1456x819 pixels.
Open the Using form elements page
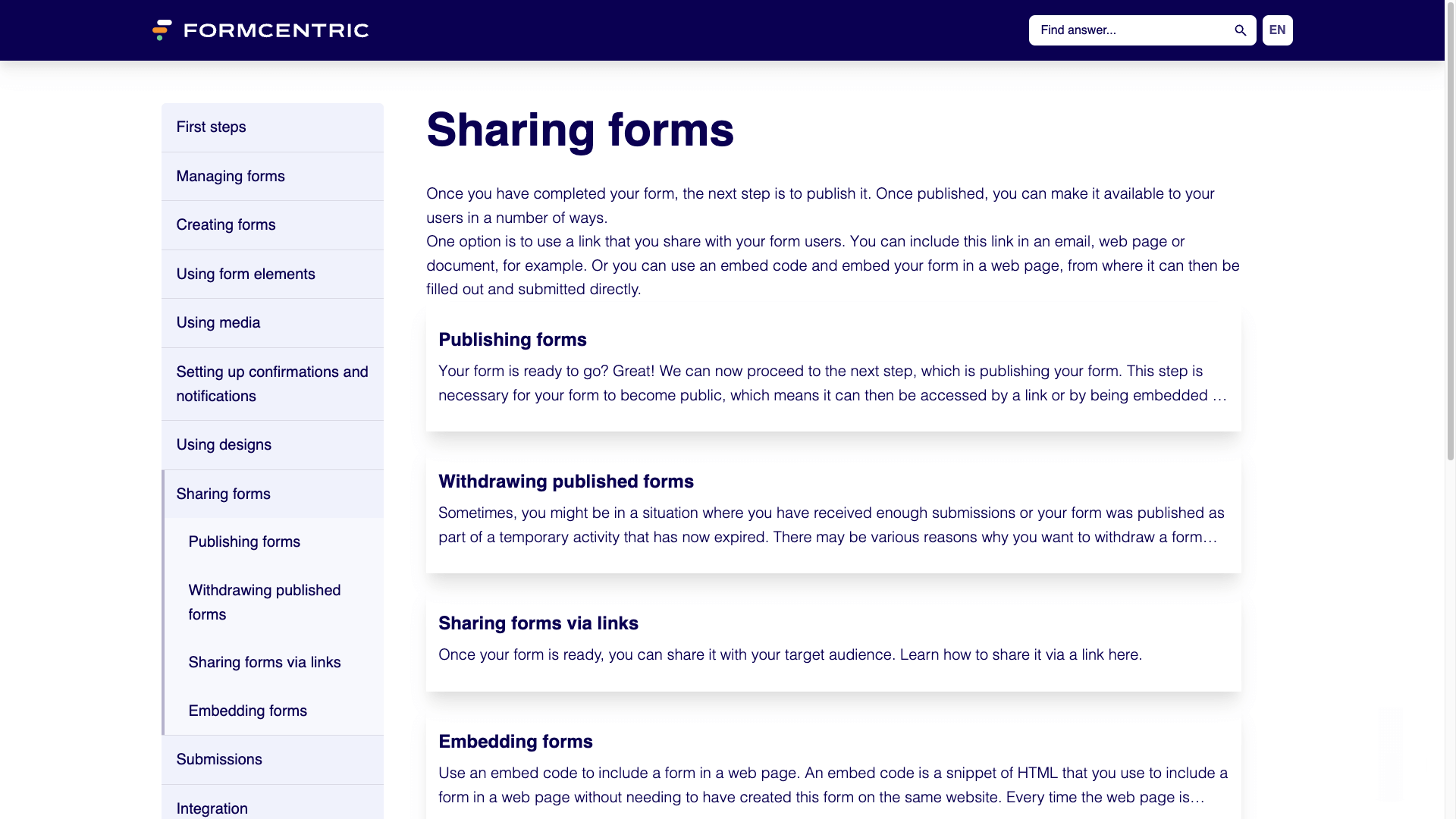click(x=246, y=274)
